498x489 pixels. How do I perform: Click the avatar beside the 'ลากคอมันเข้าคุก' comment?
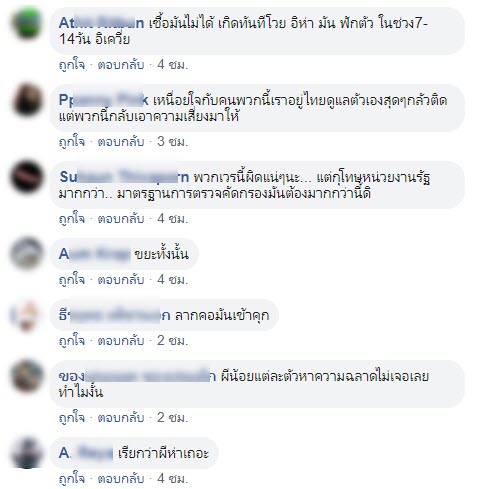coord(27,315)
